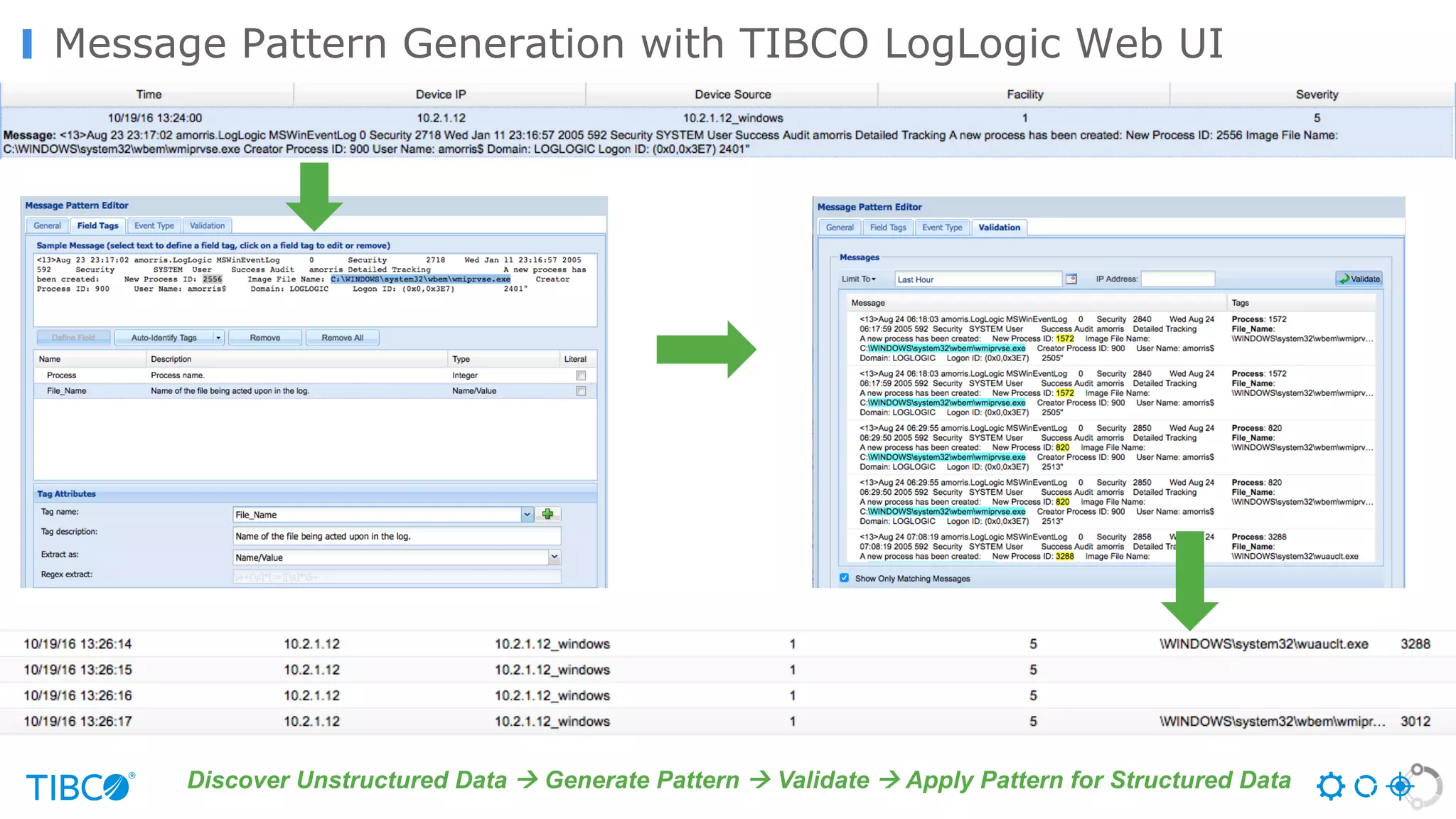Click the Device IP column header
Viewport: 1456px width, 819px height.
(441, 95)
